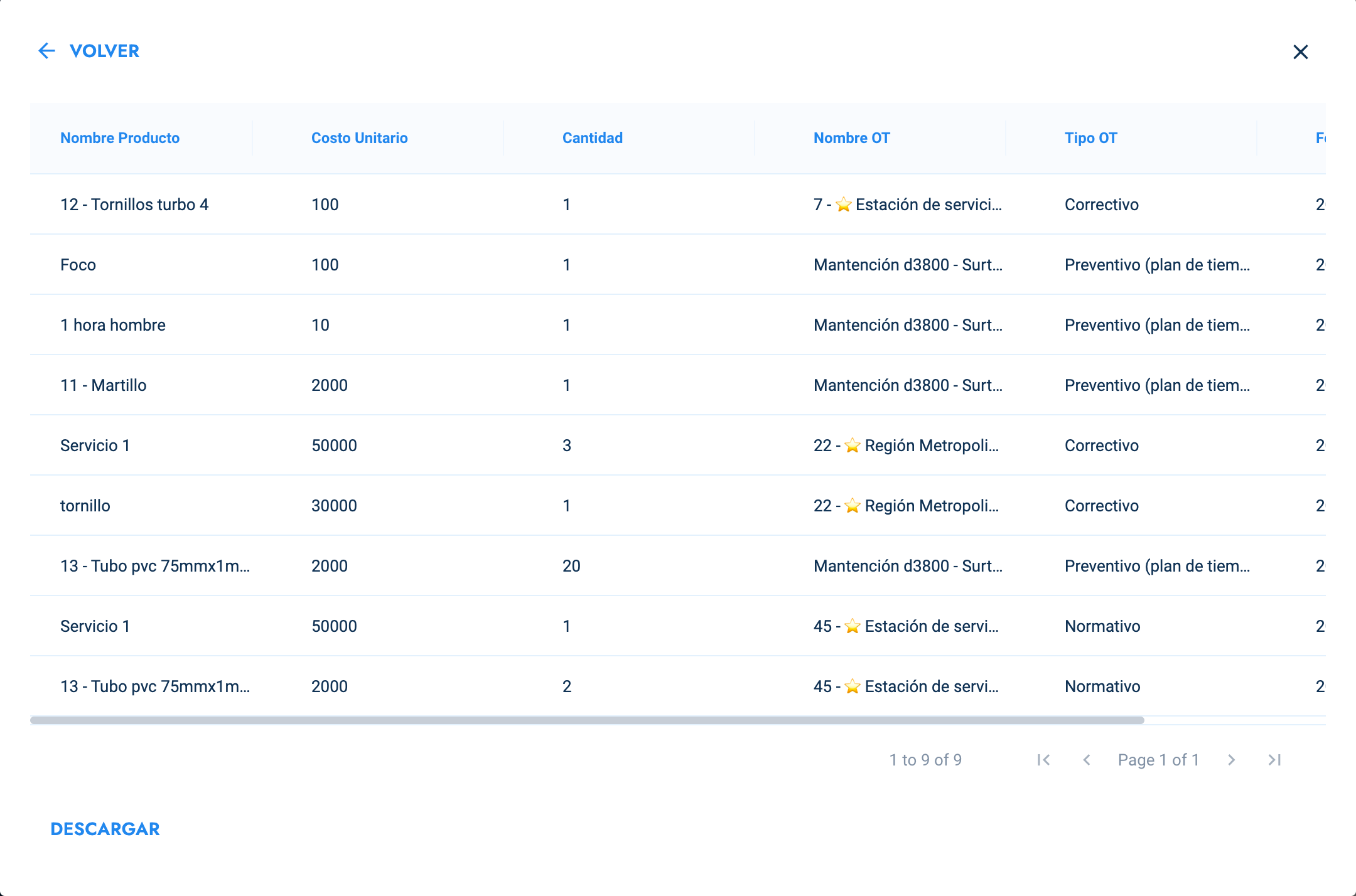Jump to last page with pagination icon
1356x896 pixels.
[x=1274, y=760]
